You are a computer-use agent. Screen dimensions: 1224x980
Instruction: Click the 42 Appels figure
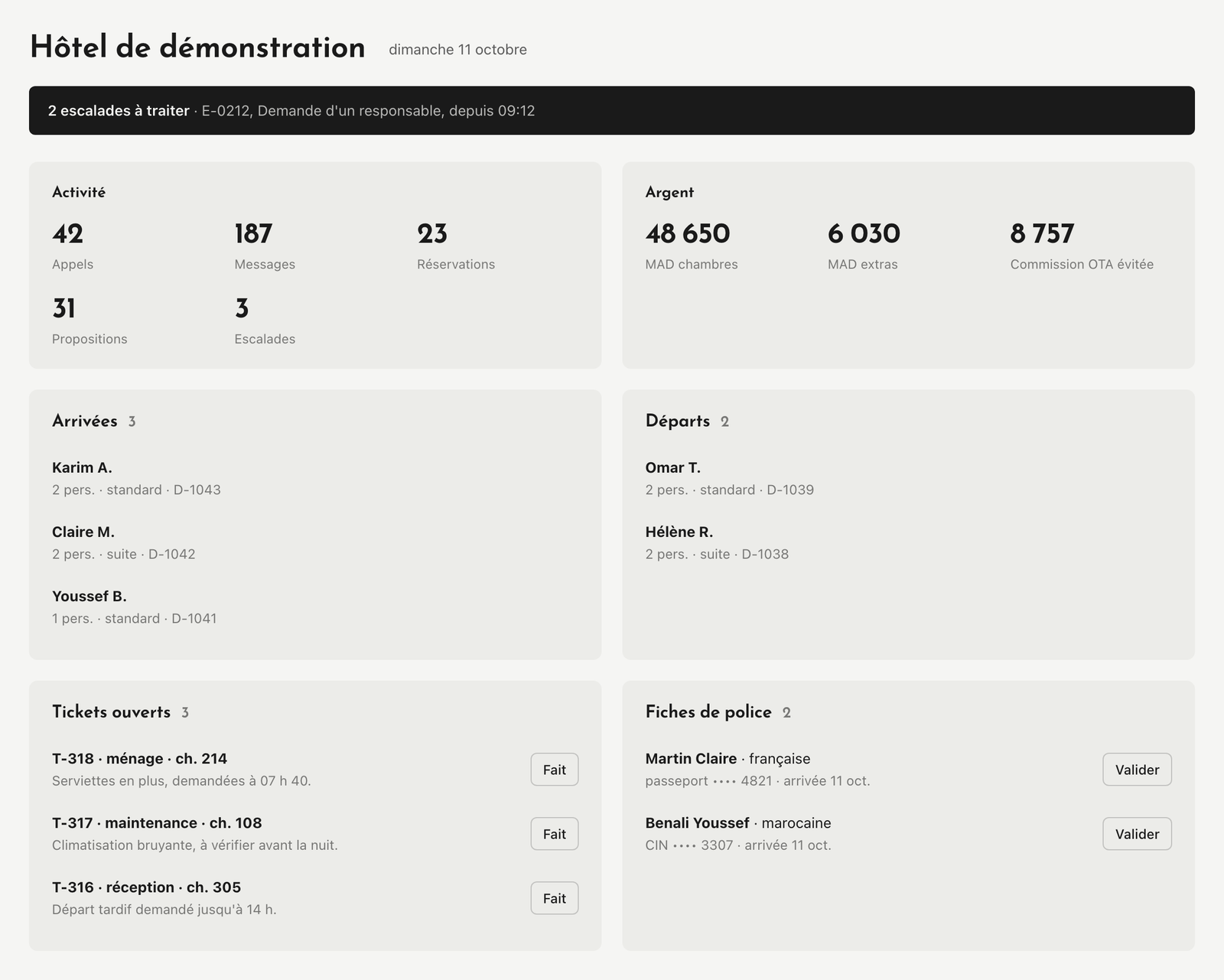[67, 234]
